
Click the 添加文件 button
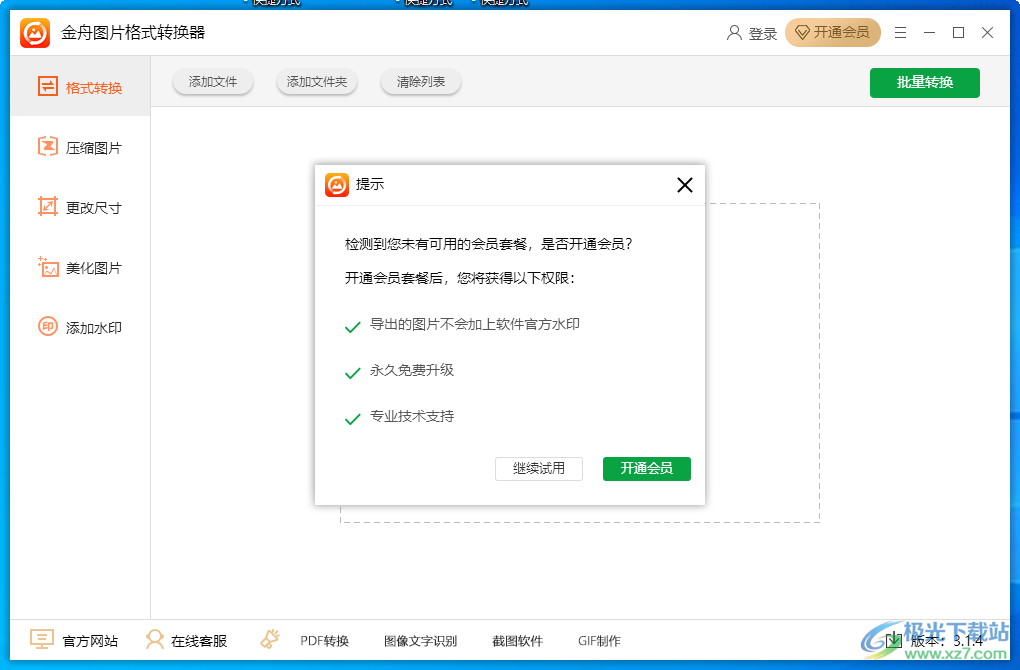pyautogui.click(x=212, y=82)
